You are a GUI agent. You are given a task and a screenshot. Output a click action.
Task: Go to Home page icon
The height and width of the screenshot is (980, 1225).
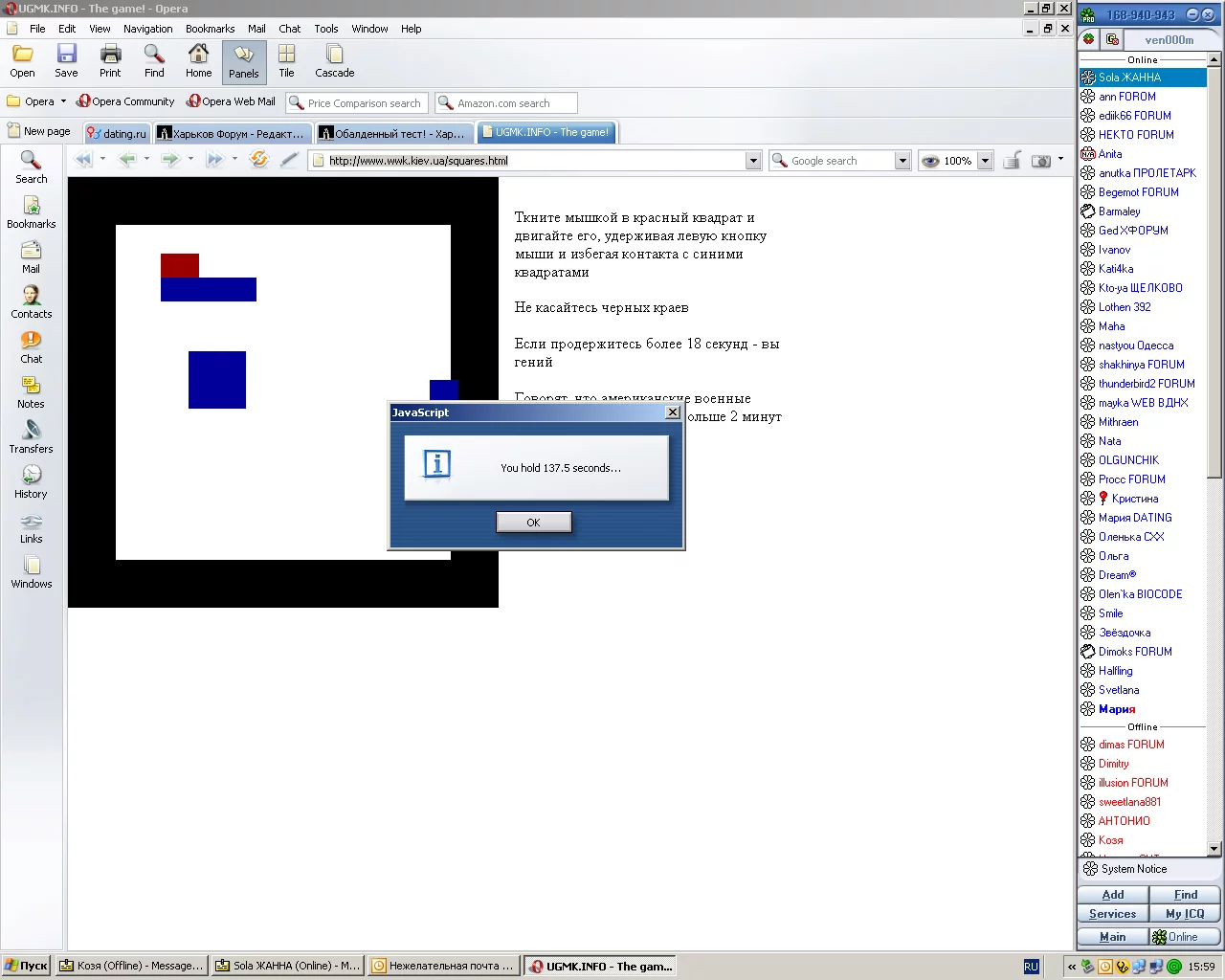point(198,61)
